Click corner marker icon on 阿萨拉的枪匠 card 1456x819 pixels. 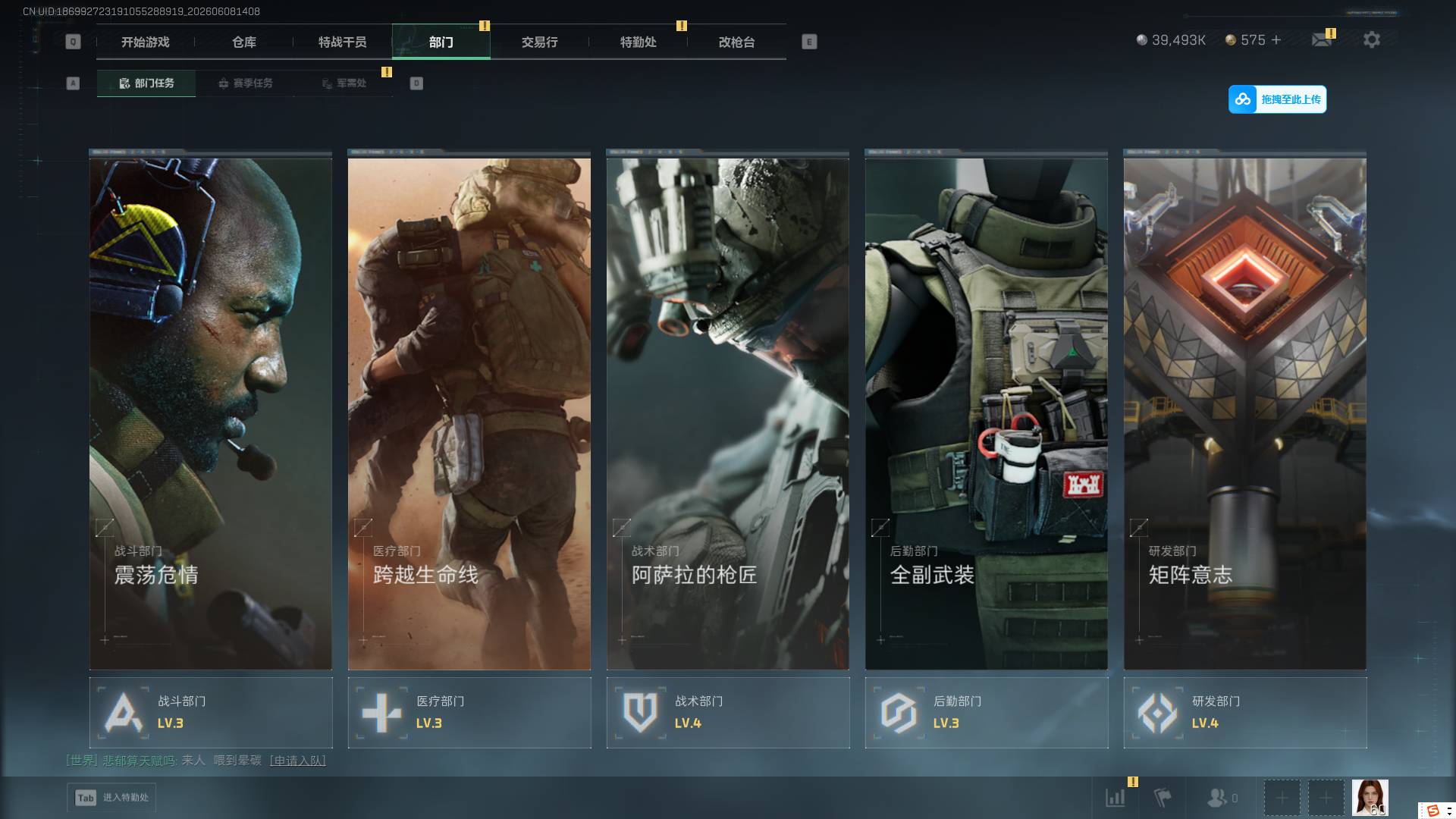[622, 528]
